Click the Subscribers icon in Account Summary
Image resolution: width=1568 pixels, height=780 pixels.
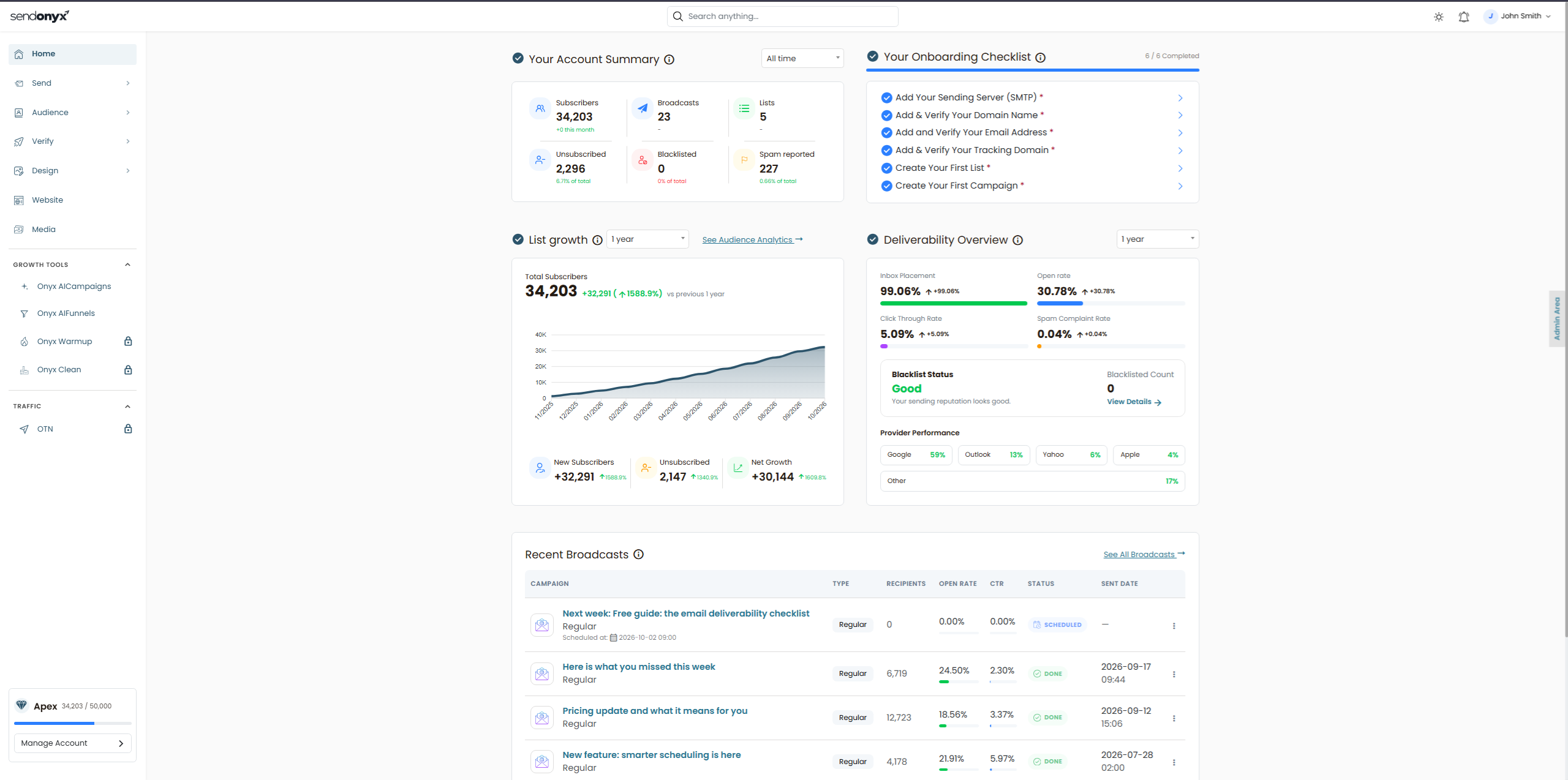pyautogui.click(x=540, y=108)
